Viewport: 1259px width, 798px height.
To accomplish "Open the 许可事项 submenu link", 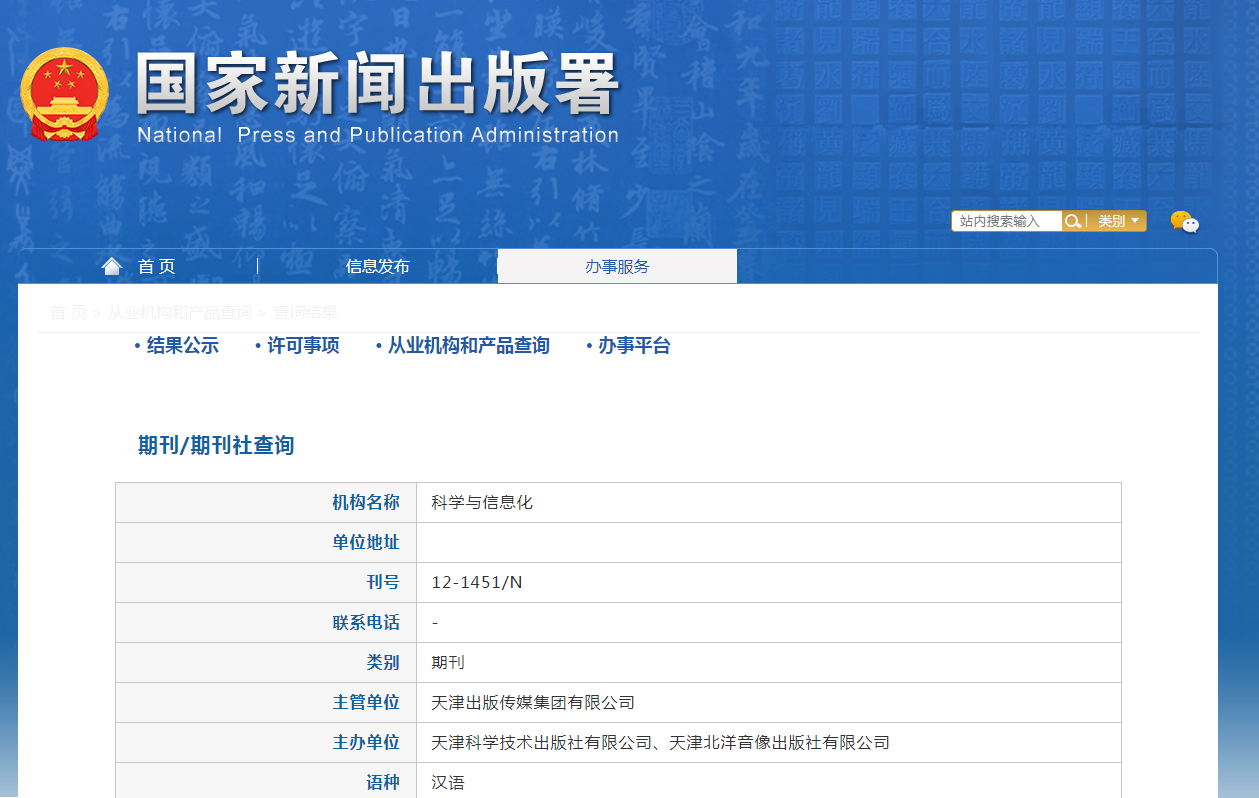I will pyautogui.click(x=303, y=346).
